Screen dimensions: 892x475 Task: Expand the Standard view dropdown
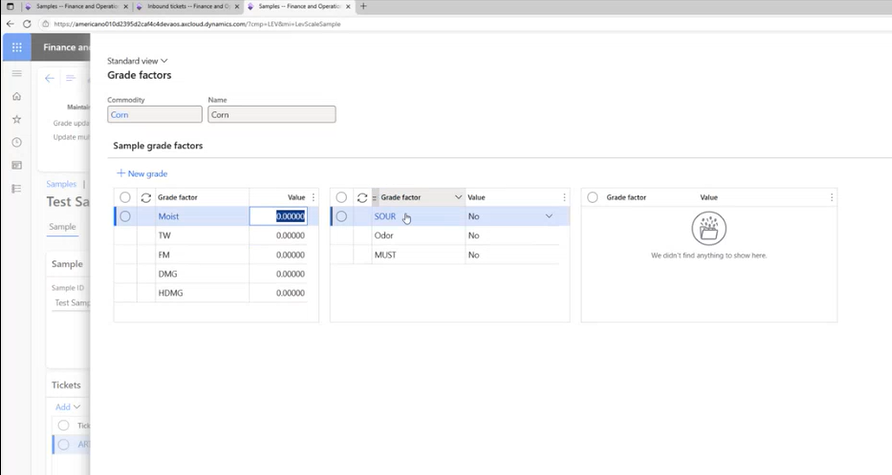[138, 61]
